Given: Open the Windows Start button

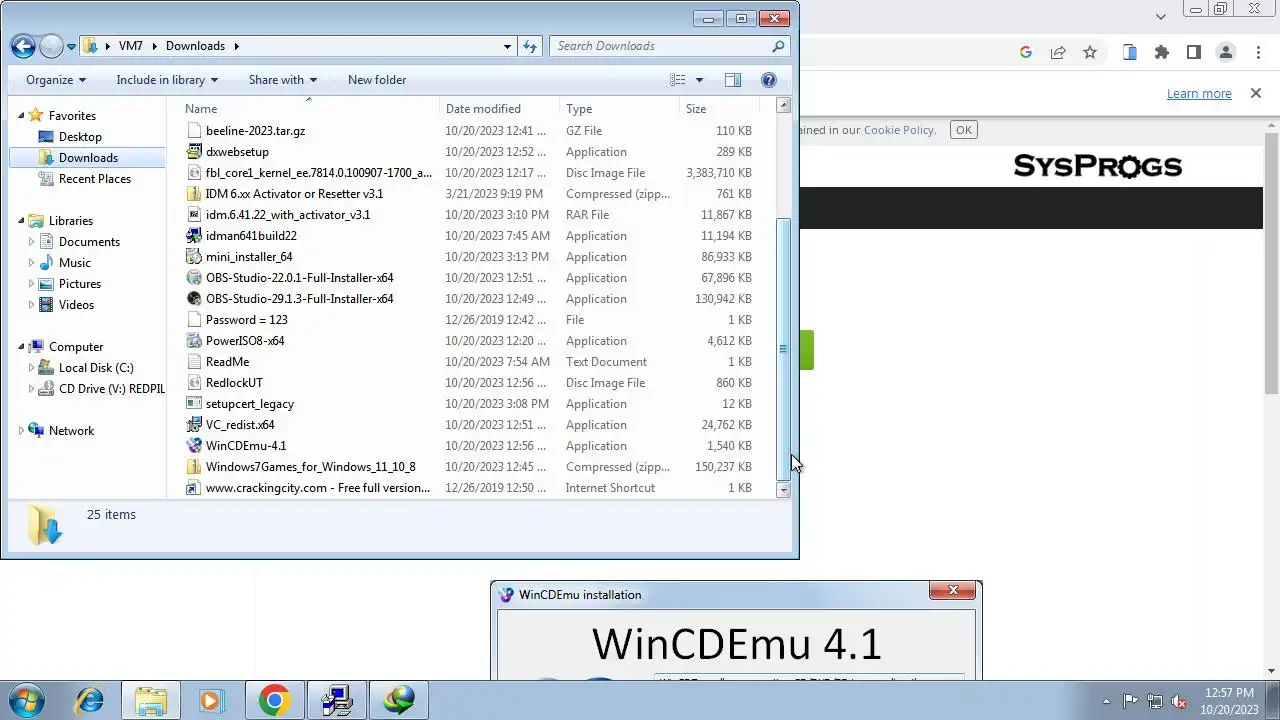Looking at the screenshot, I should (x=27, y=700).
